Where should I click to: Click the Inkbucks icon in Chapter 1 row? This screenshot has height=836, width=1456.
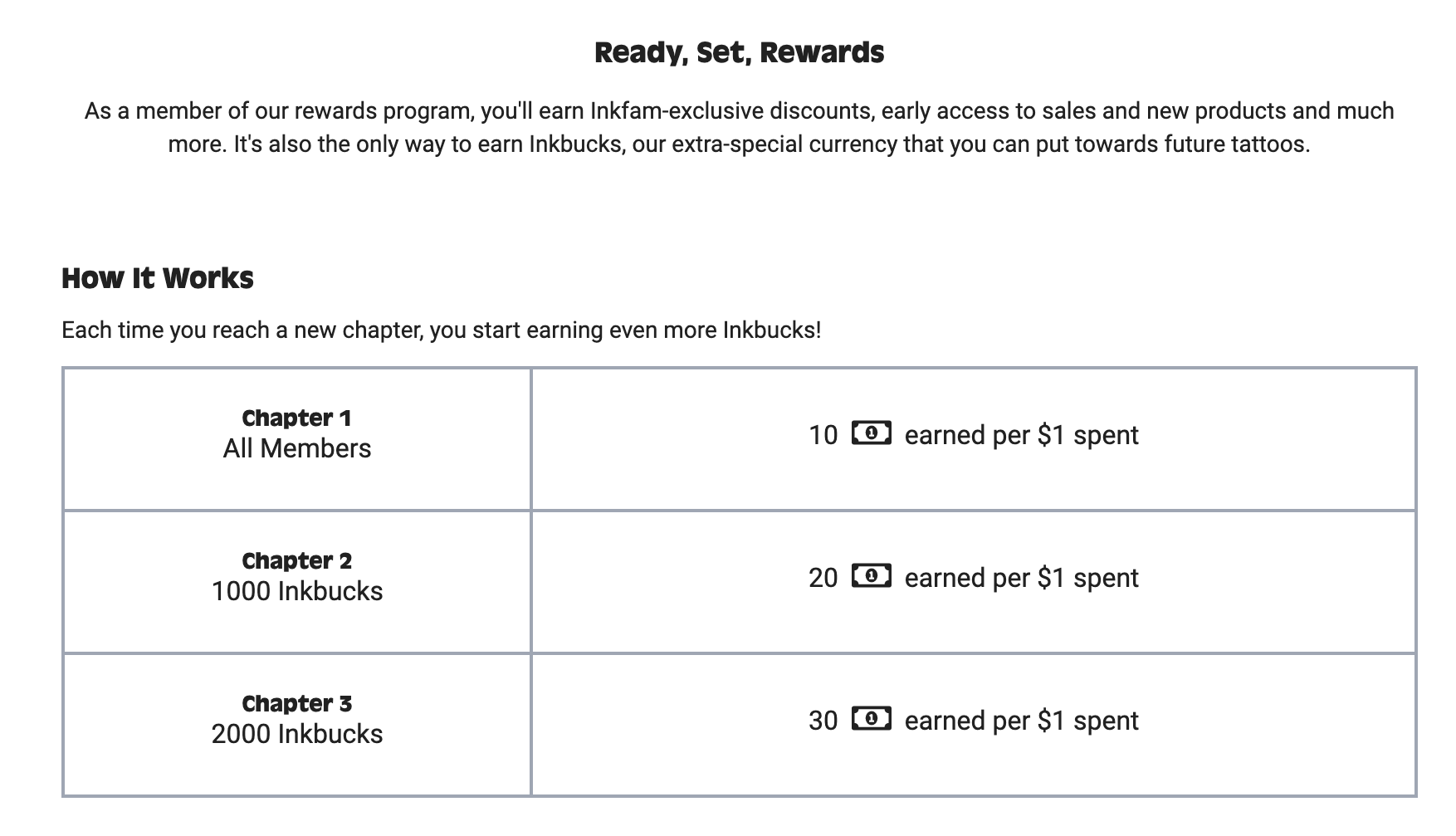pos(872,433)
